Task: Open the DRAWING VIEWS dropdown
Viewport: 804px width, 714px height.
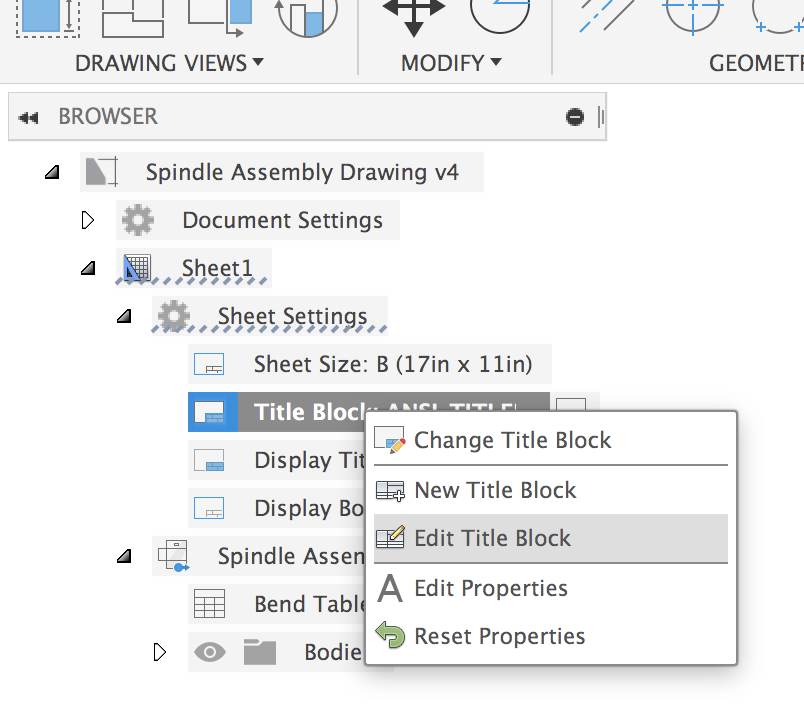Action: click(x=169, y=63)
